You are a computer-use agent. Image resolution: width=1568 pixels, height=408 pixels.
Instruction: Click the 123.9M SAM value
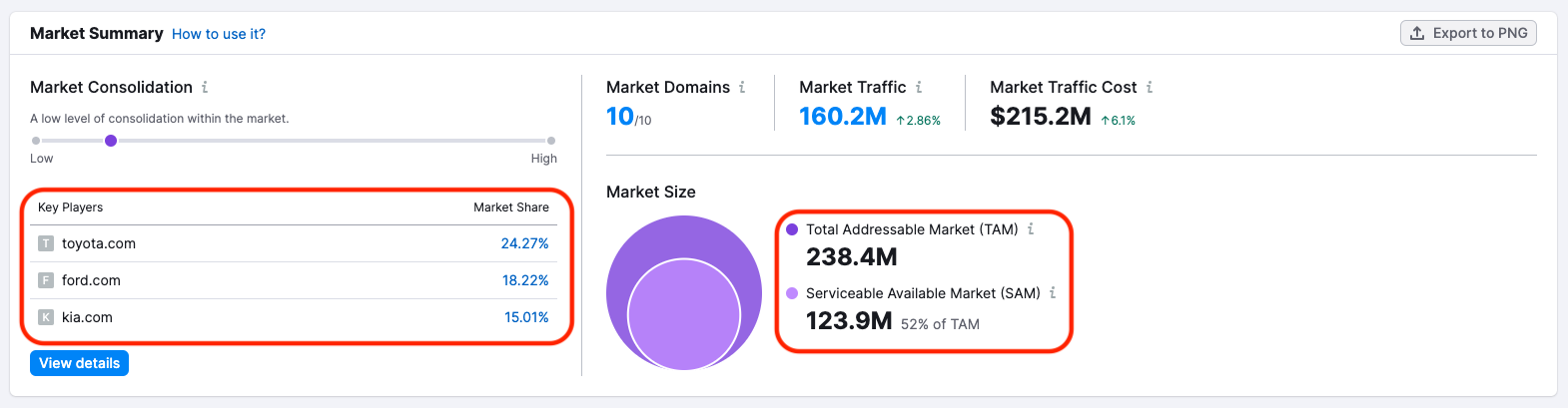[x=849, y=321]
